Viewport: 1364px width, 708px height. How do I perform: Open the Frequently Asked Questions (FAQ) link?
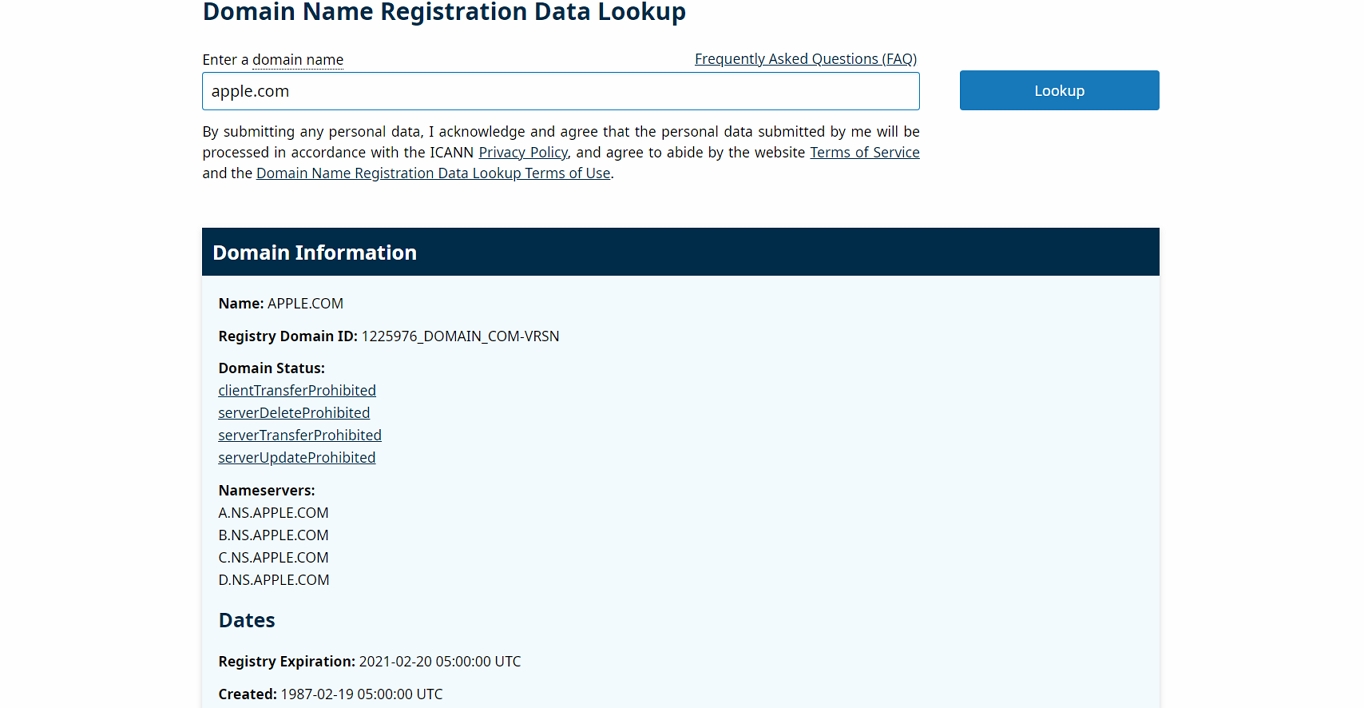(x=805, y=59)
